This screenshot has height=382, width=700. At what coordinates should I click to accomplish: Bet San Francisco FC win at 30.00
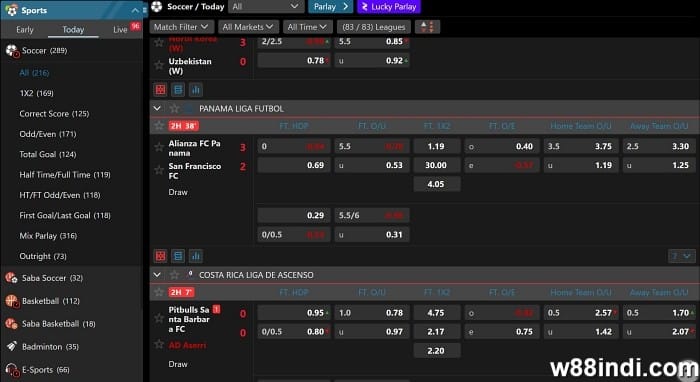[437, 165]
